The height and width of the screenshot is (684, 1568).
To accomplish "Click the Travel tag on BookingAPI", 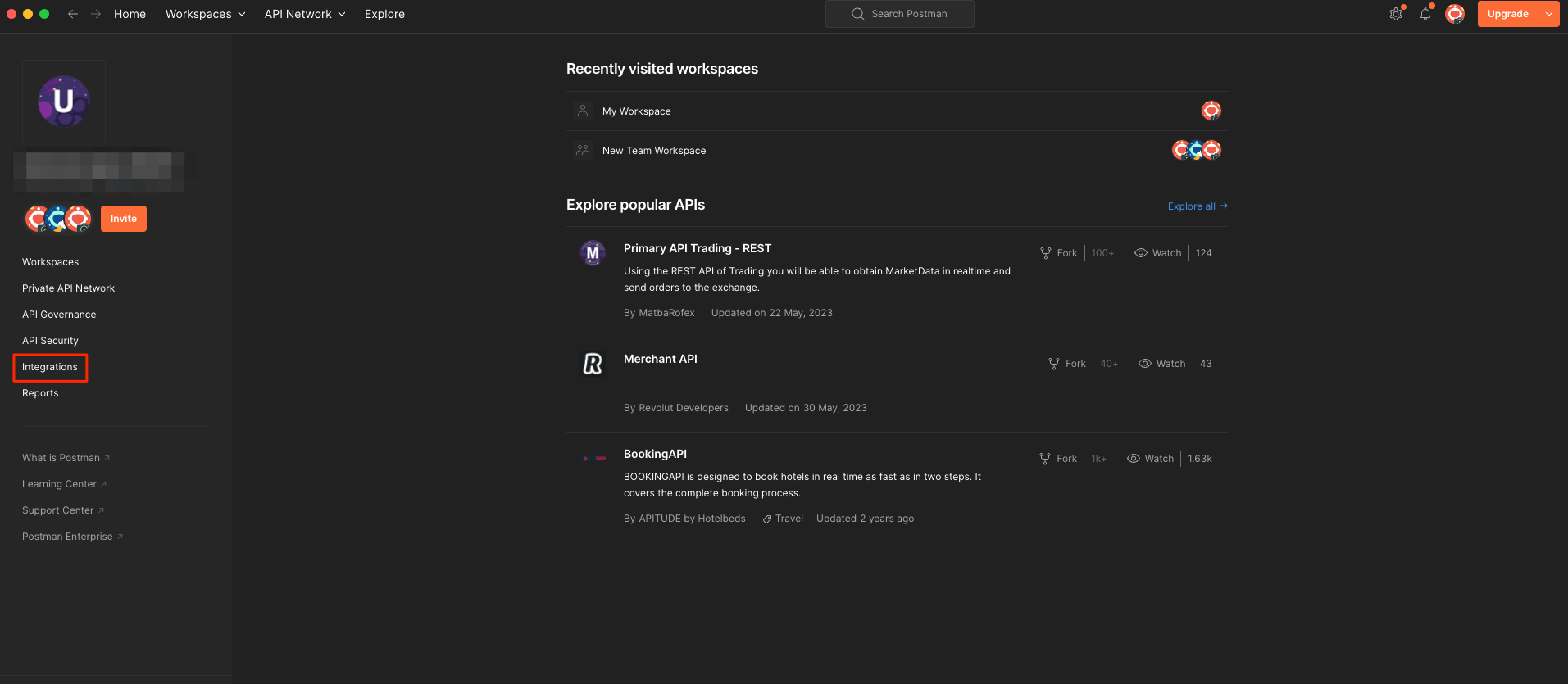I will click(784, 519).
